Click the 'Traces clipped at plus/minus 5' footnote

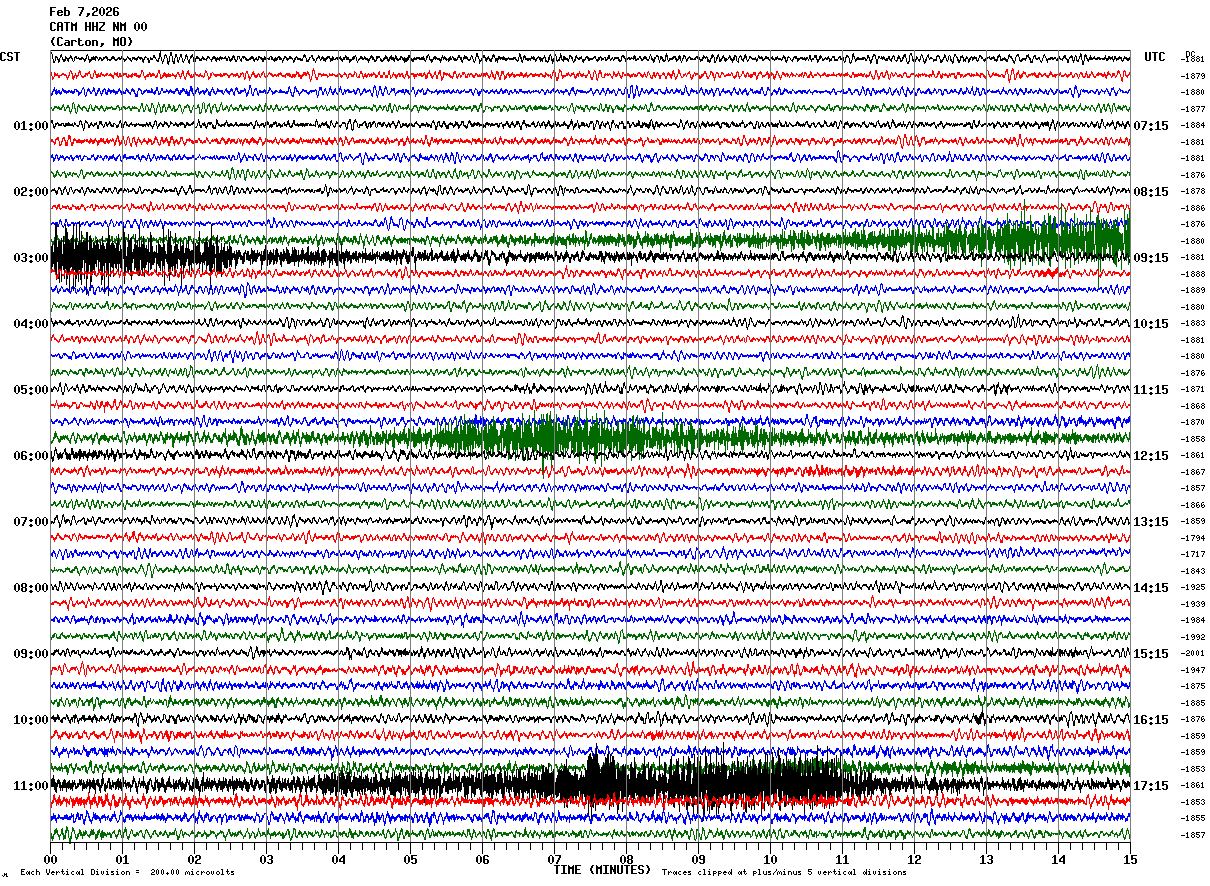click(784, 872)
